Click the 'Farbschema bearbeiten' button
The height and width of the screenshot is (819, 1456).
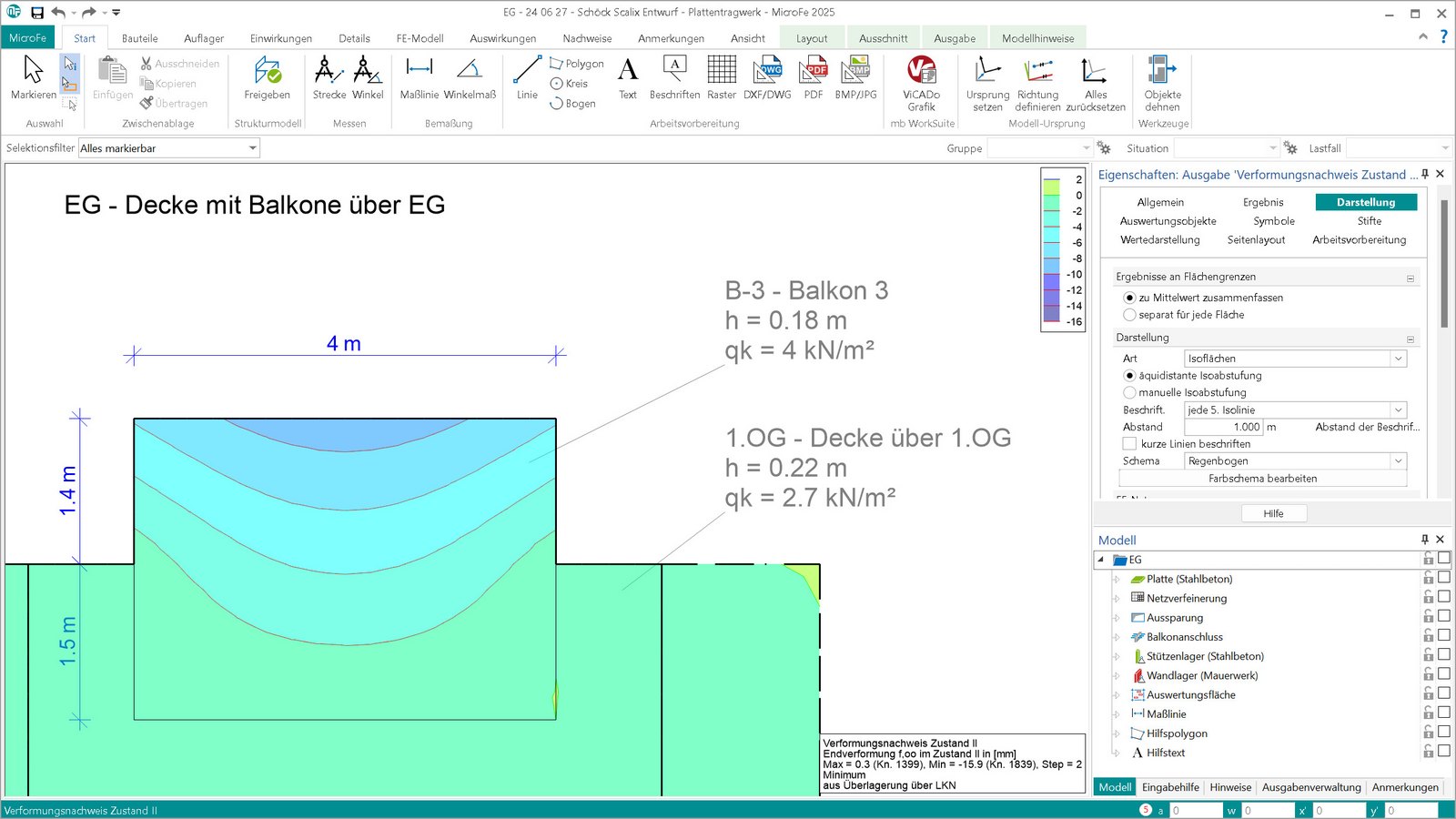(x=1262, y=479)
